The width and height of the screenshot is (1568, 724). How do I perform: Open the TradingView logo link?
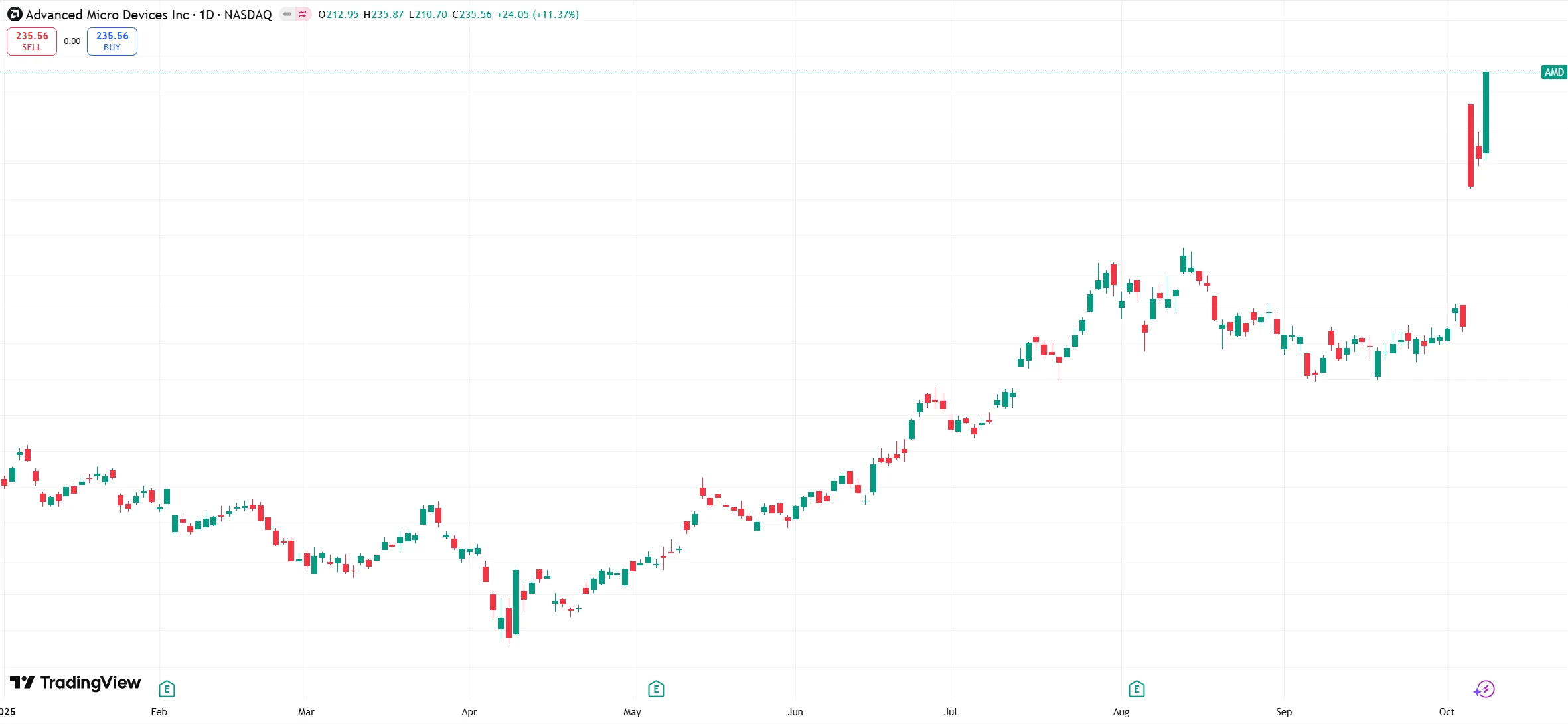(76, 683)
